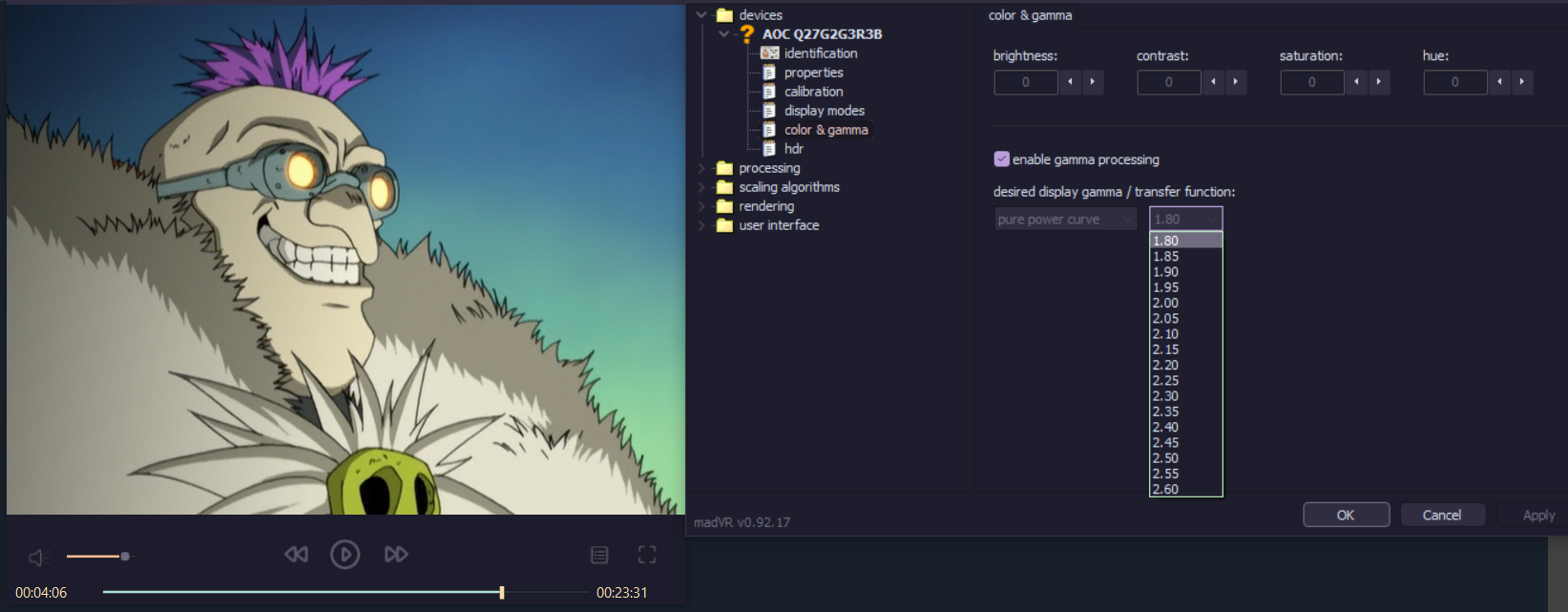Viewport: 1568px width, 612px height.
Task: Click the hdr page icon
Action: [769, 149]
